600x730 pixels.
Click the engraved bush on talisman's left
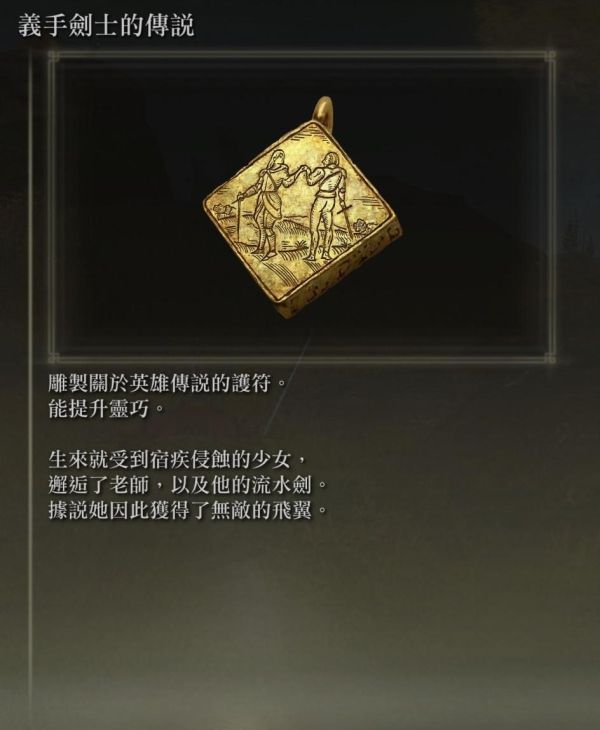(222, 210)
